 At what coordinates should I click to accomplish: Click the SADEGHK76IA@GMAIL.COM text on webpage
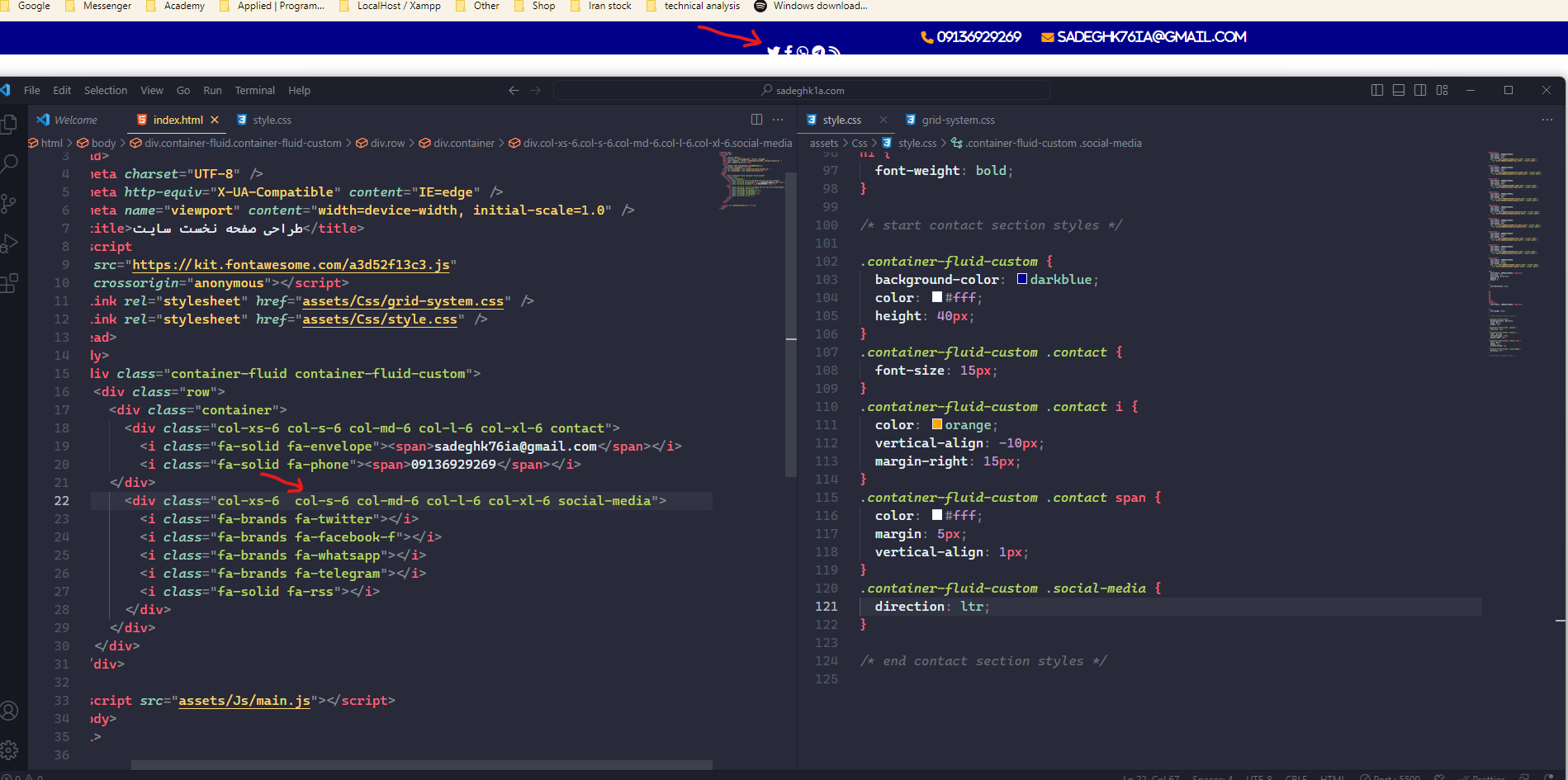pyautogui.click(x=1152, y=37)
